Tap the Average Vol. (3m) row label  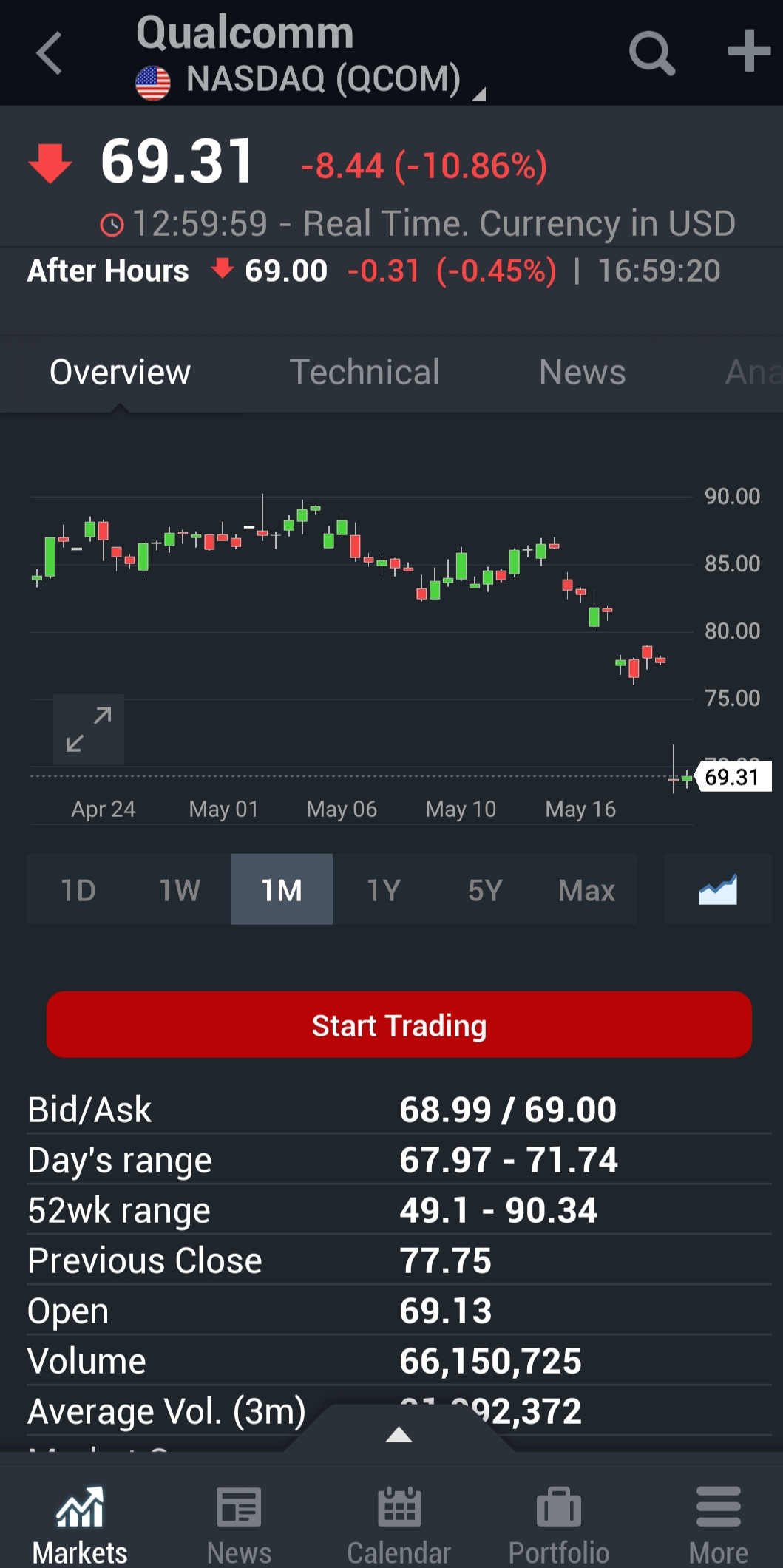[166, 1412]
